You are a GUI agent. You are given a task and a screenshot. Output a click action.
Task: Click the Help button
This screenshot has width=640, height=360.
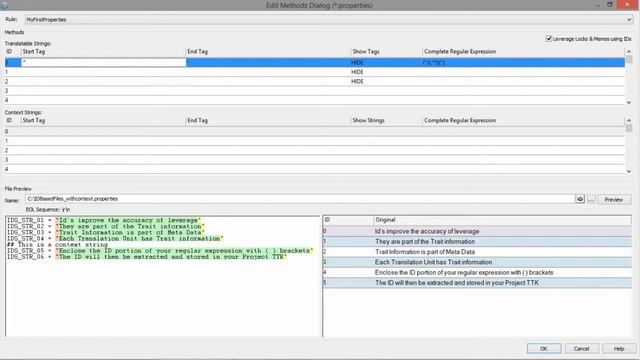(x=619, y=349)
